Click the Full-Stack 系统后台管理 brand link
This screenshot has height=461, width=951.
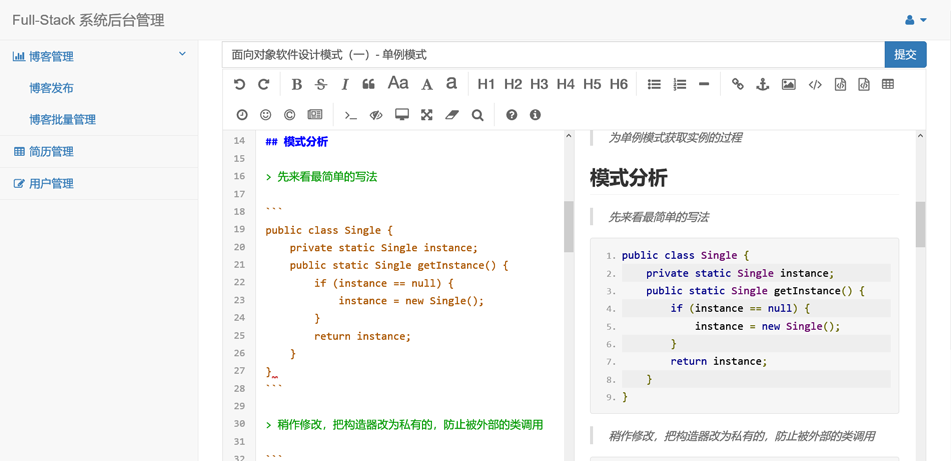[89, 20]
